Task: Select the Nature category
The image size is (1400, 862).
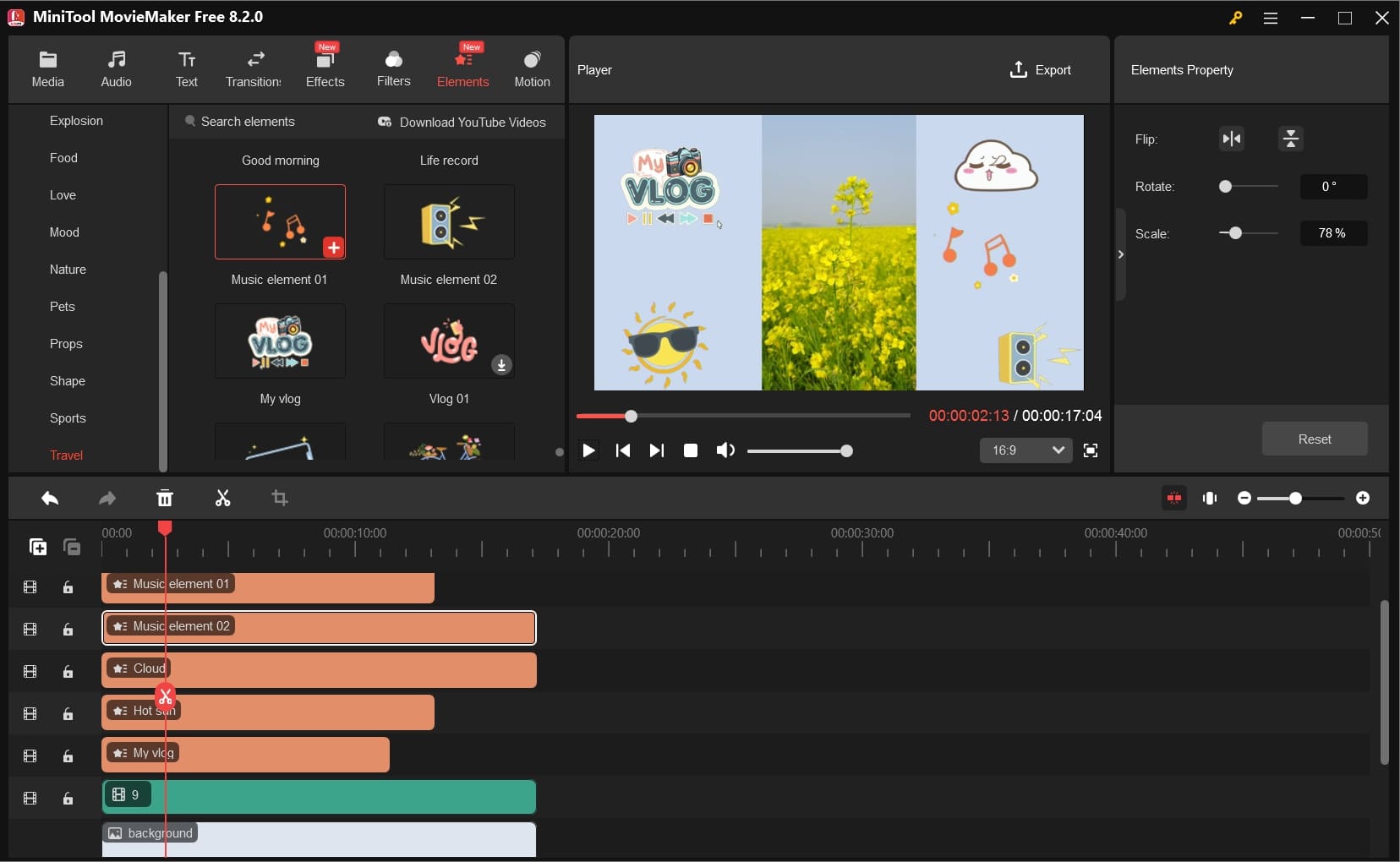Action: click(x=68, y=270)
